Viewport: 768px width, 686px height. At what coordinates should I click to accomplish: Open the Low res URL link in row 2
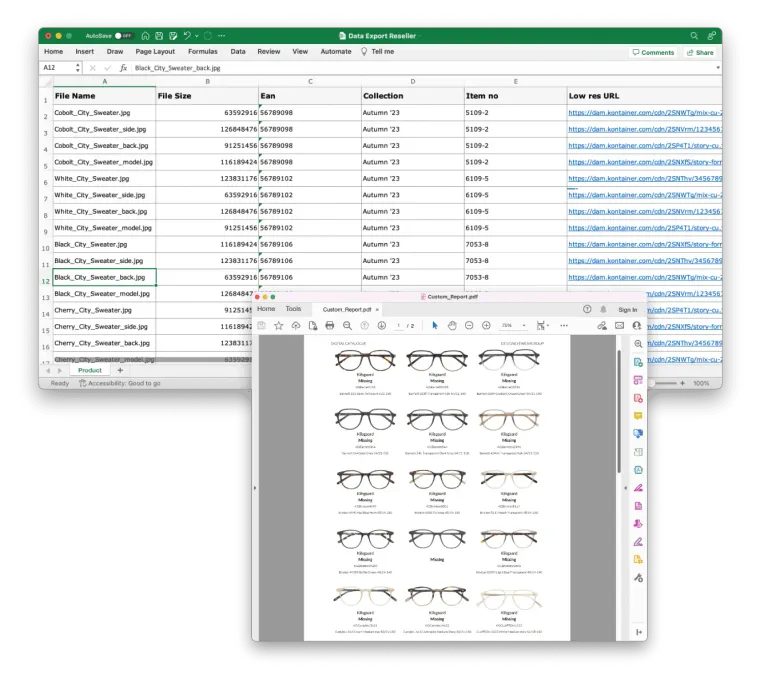tap(645, 113)
